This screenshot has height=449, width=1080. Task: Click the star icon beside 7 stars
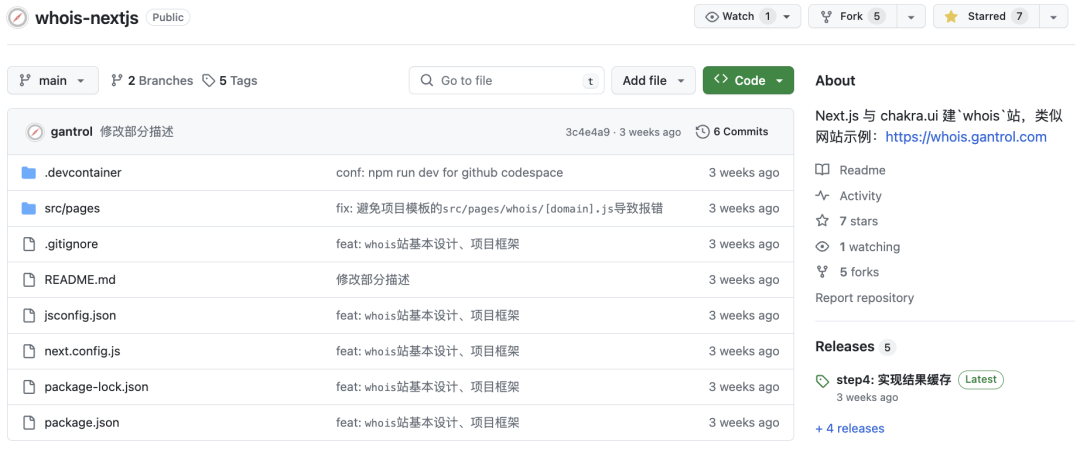(x=822, y=221)
